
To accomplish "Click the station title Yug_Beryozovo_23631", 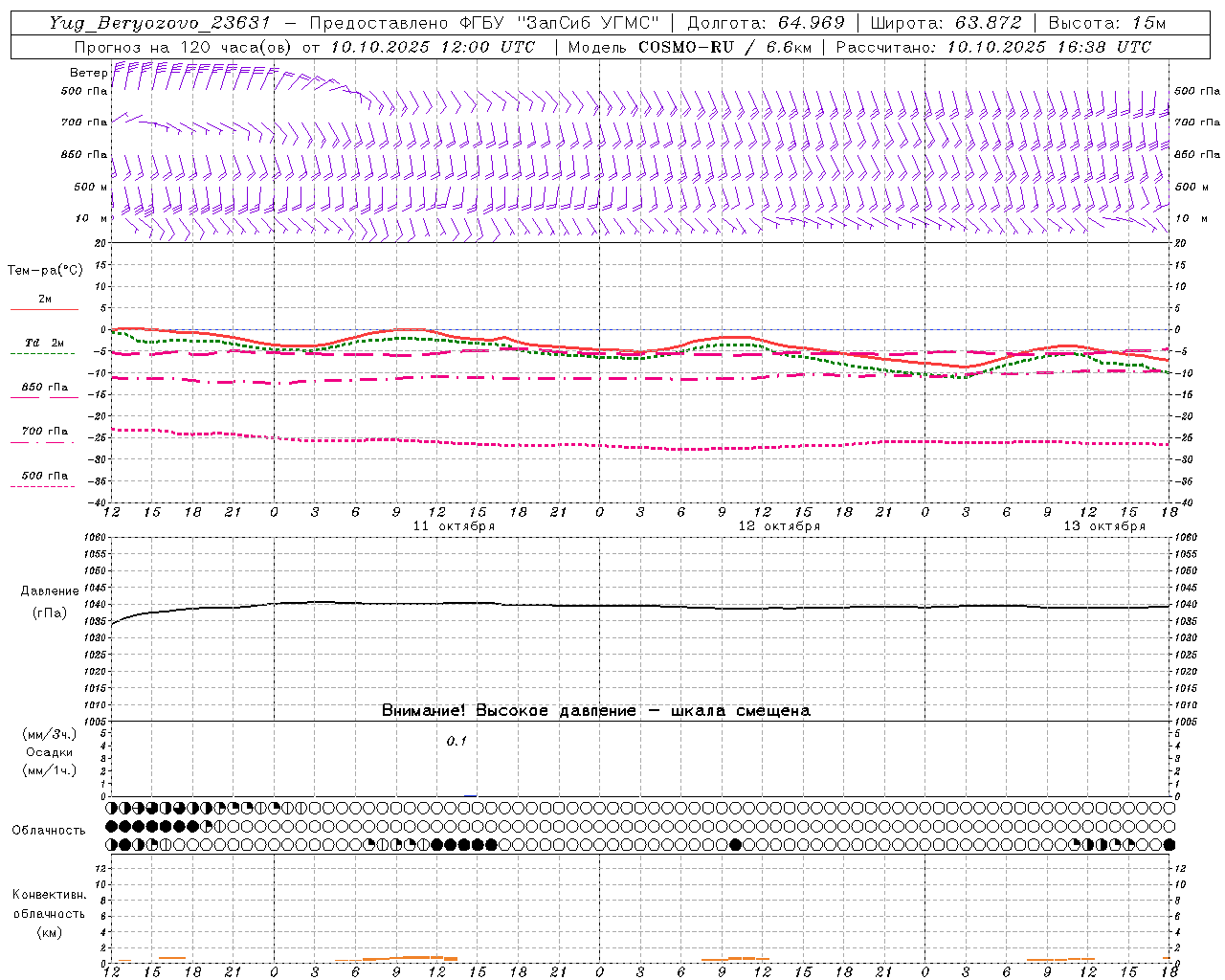I will click(x=160, y=23).
